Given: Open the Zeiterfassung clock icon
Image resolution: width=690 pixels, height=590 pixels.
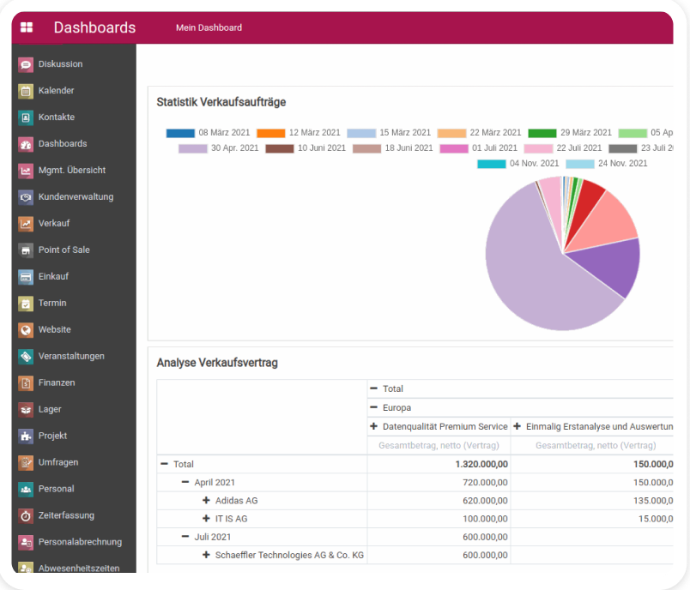Looking at the screenshot, I should point(26,516).
